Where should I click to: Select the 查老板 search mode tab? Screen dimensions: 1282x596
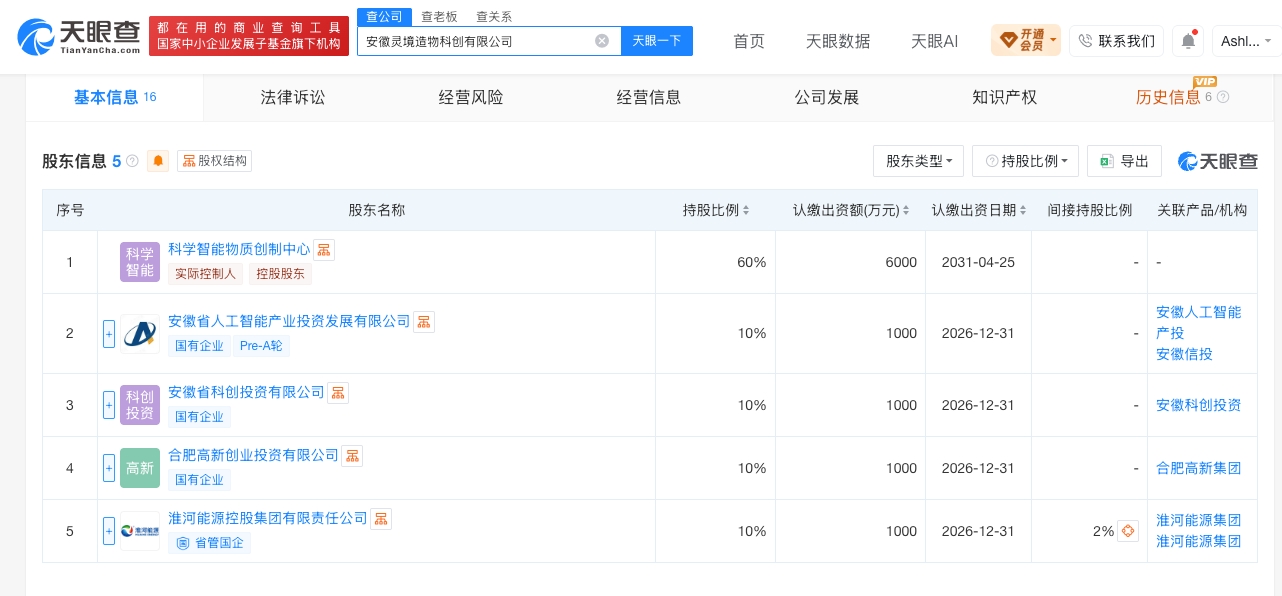[439, 16]
